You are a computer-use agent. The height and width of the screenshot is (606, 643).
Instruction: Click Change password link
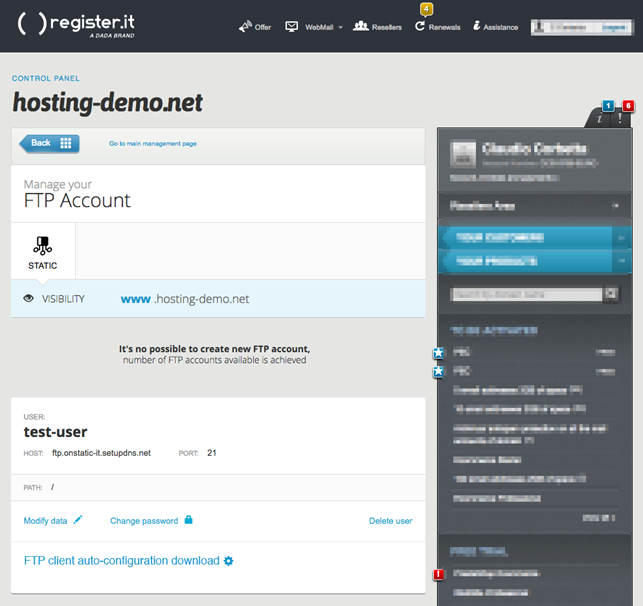(x=144, y=521)
